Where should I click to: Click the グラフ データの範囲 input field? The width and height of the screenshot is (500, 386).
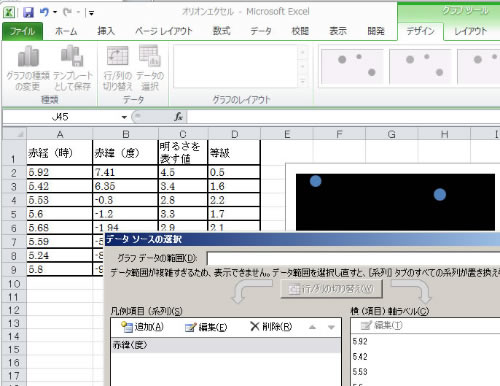[x=353, y=258]
